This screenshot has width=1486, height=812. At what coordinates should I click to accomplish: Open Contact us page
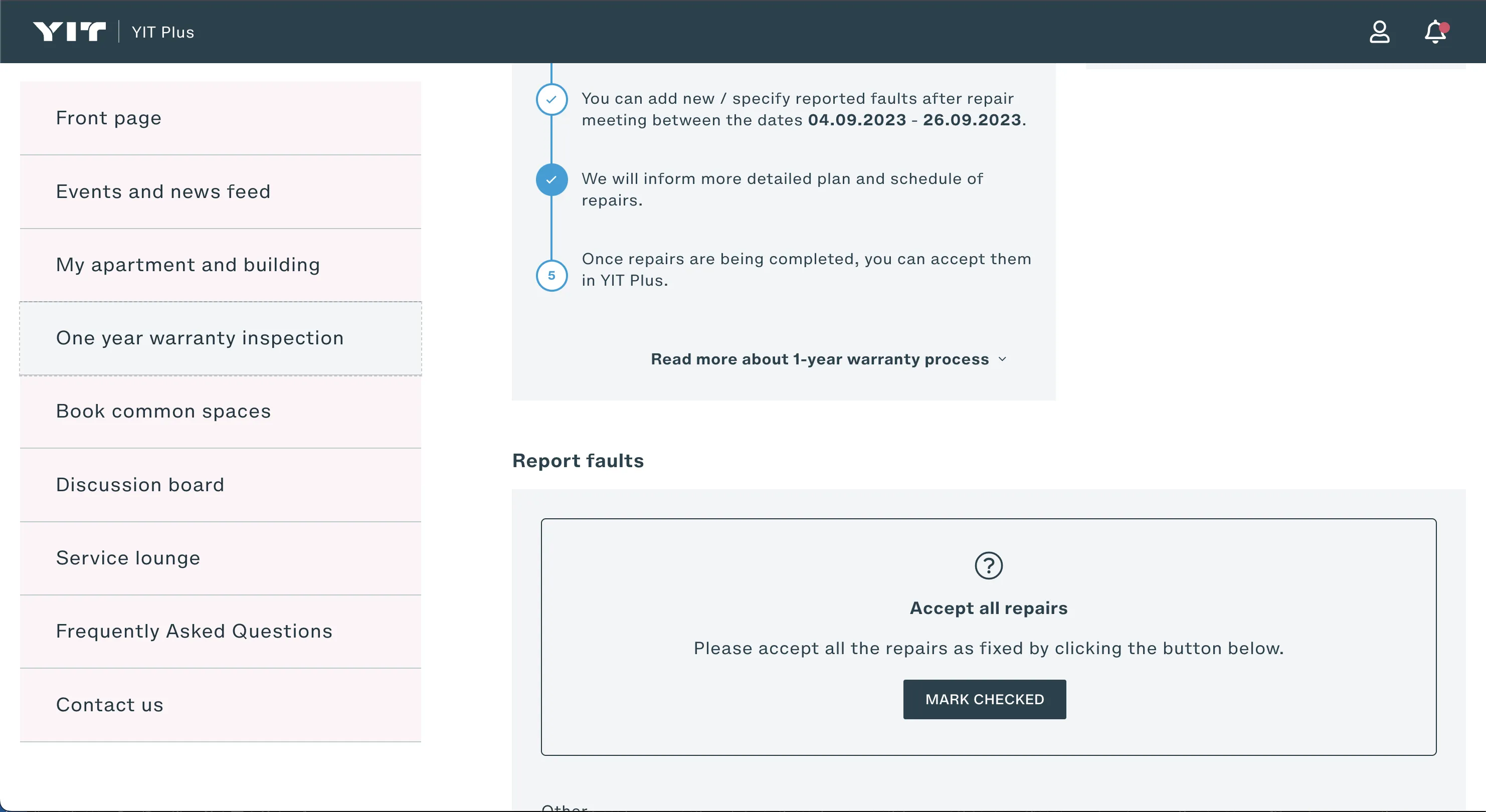pyautogui.click(x=221, y=705)
